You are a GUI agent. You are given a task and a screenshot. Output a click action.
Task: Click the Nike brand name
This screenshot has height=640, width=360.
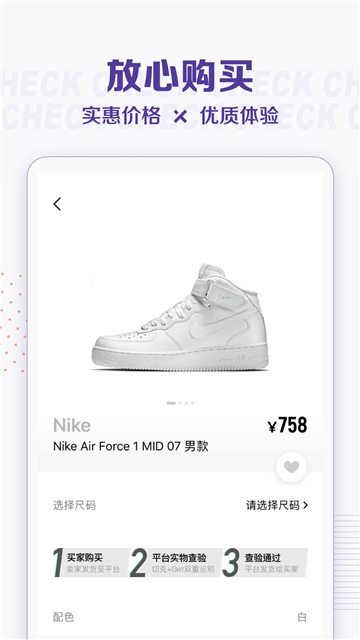point(72,425)
